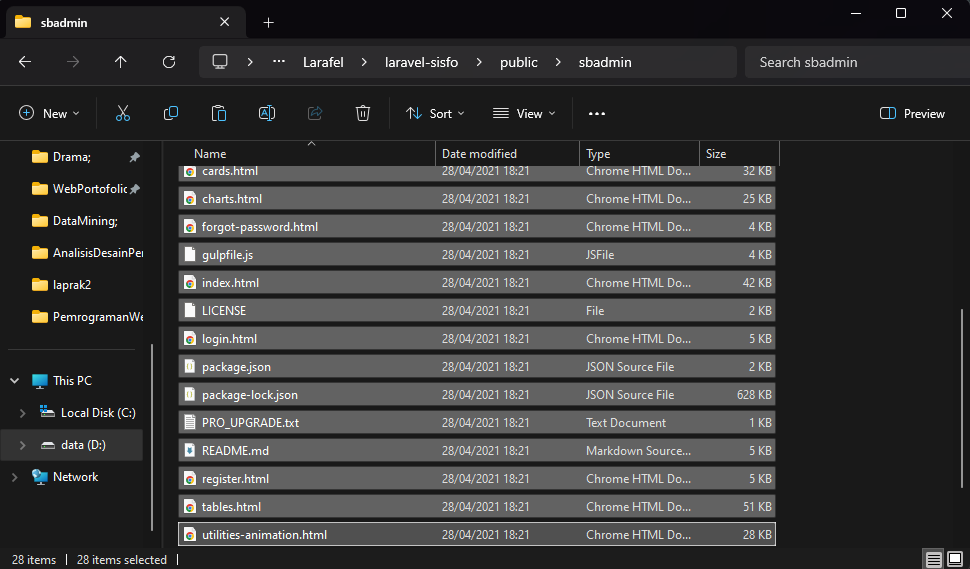970x569 pixels.
Task: Open the Sort dropdown menu
Action: 435,114
